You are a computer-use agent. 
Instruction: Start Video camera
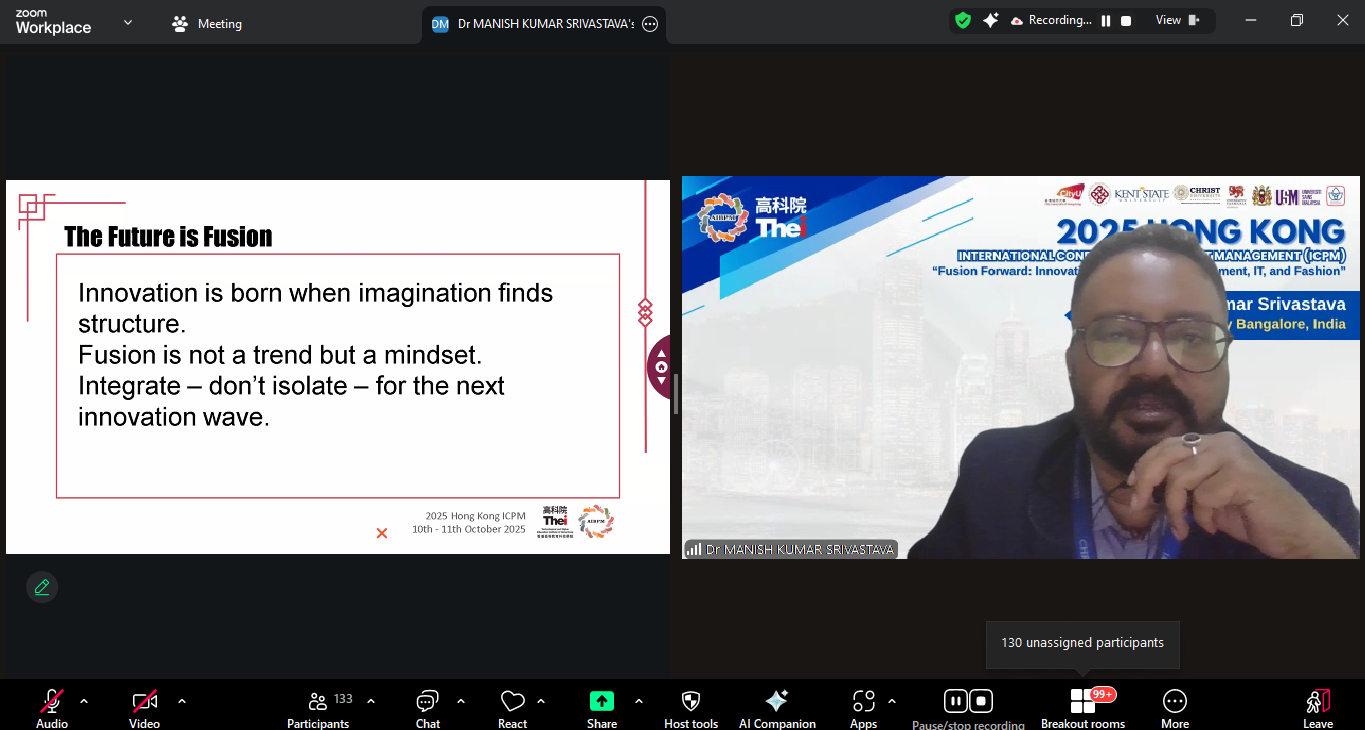(144, 701)
